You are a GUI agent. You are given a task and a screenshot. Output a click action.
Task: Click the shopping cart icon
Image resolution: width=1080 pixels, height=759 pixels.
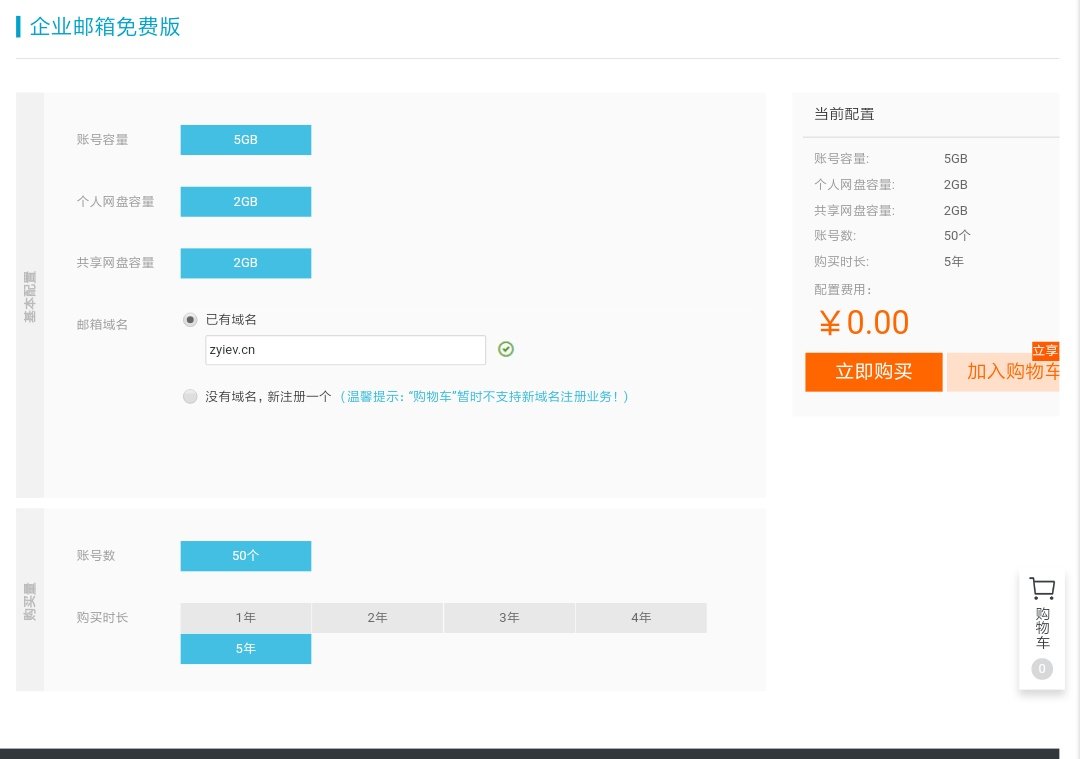(1042, 589)
